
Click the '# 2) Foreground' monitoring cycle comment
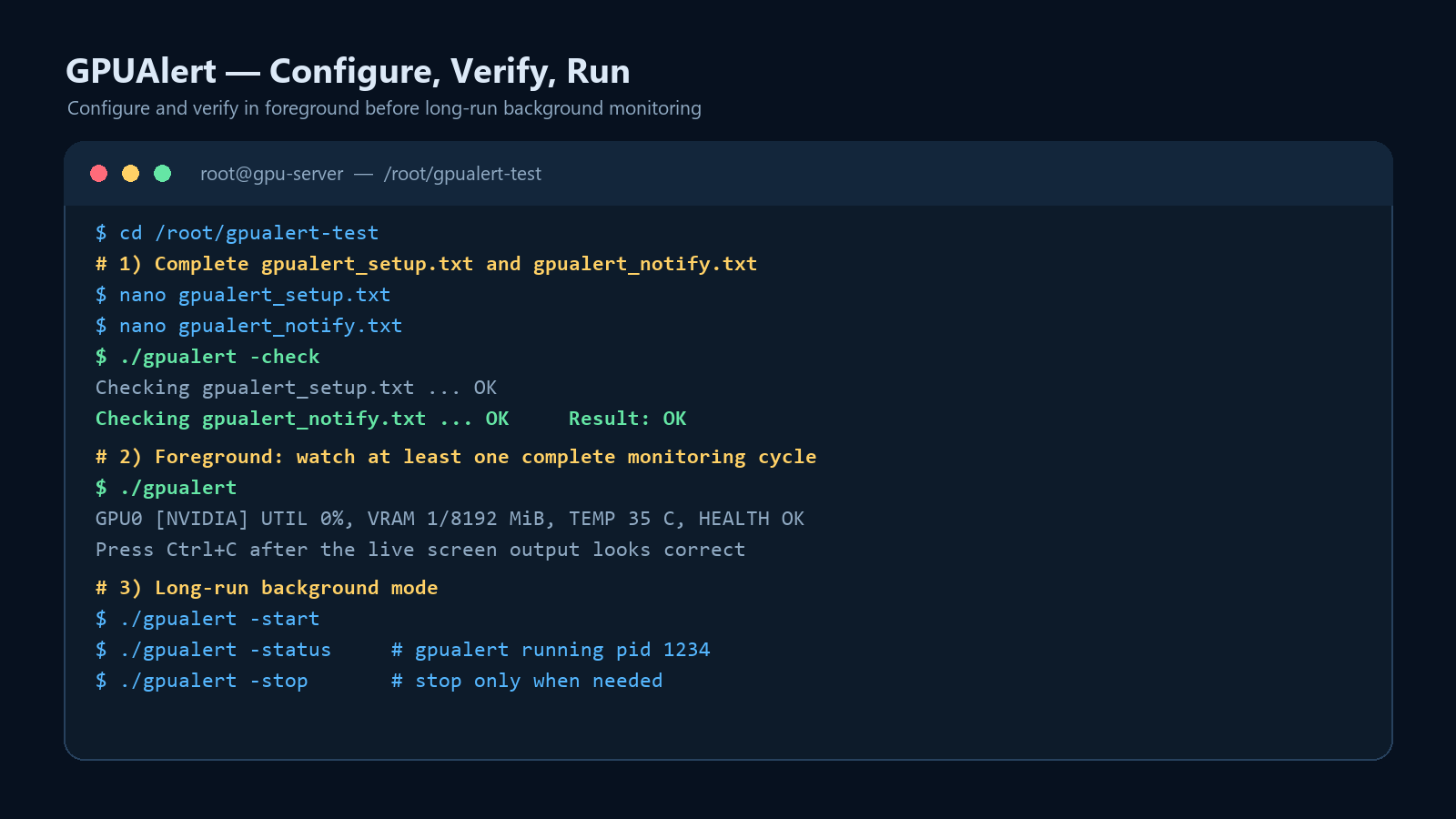(456, 457)
